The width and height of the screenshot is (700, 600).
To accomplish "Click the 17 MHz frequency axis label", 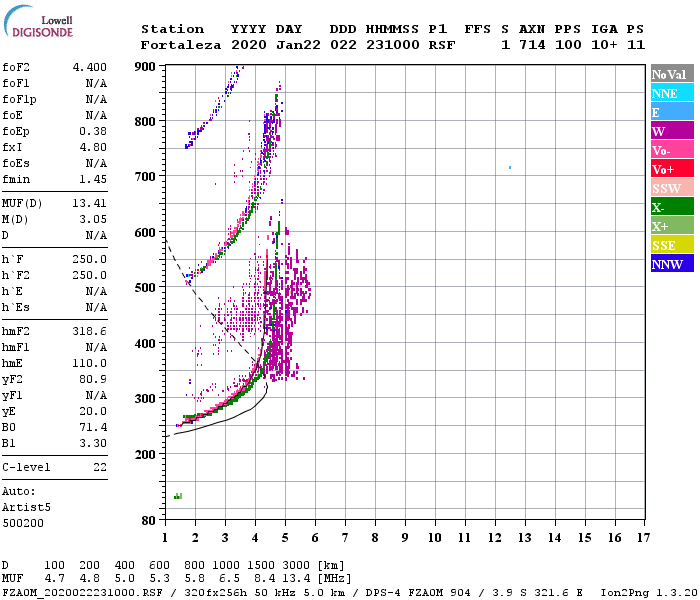I will click(643, 538).
